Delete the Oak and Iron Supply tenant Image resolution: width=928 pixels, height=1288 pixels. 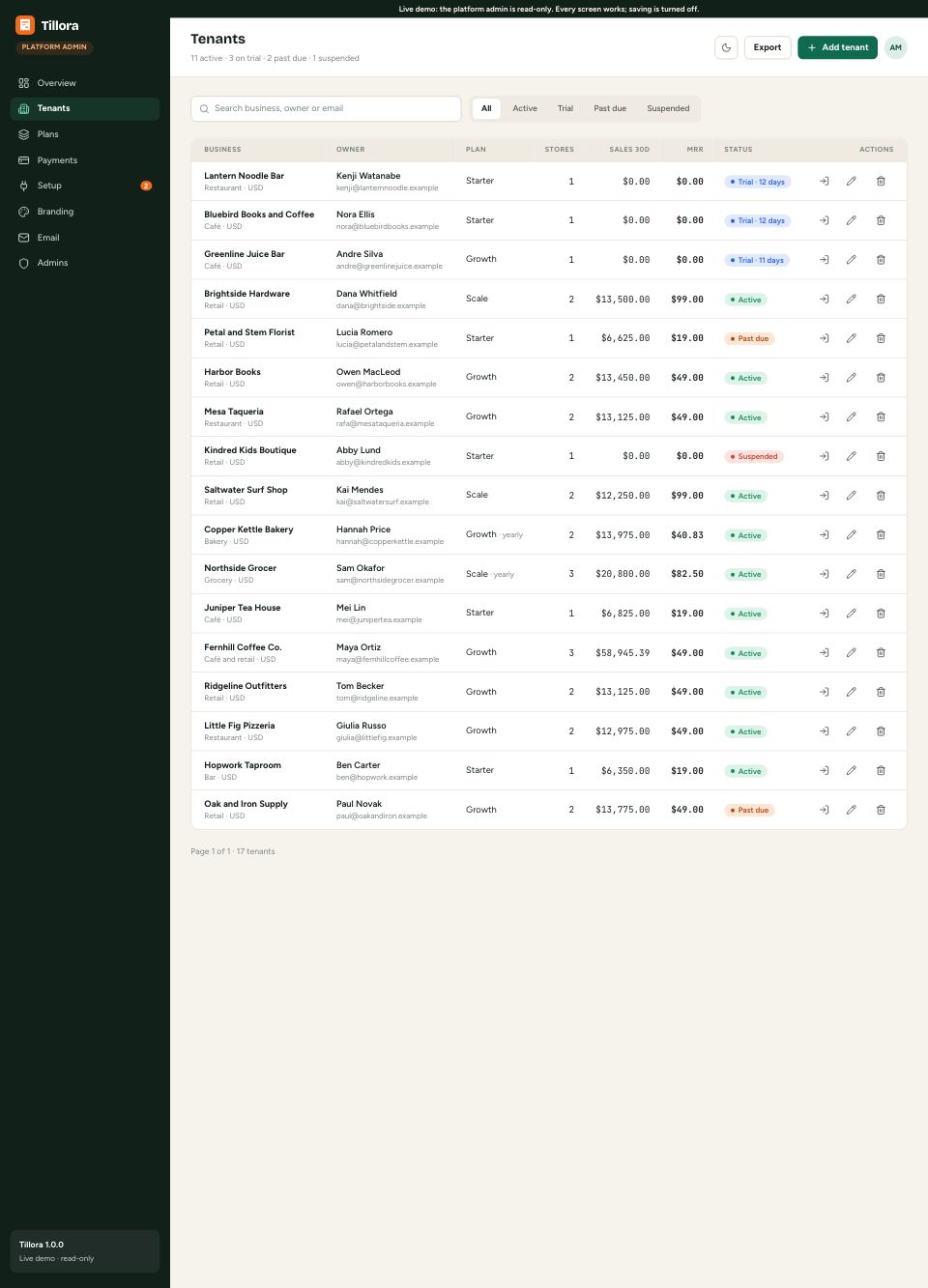coord(881,810)
